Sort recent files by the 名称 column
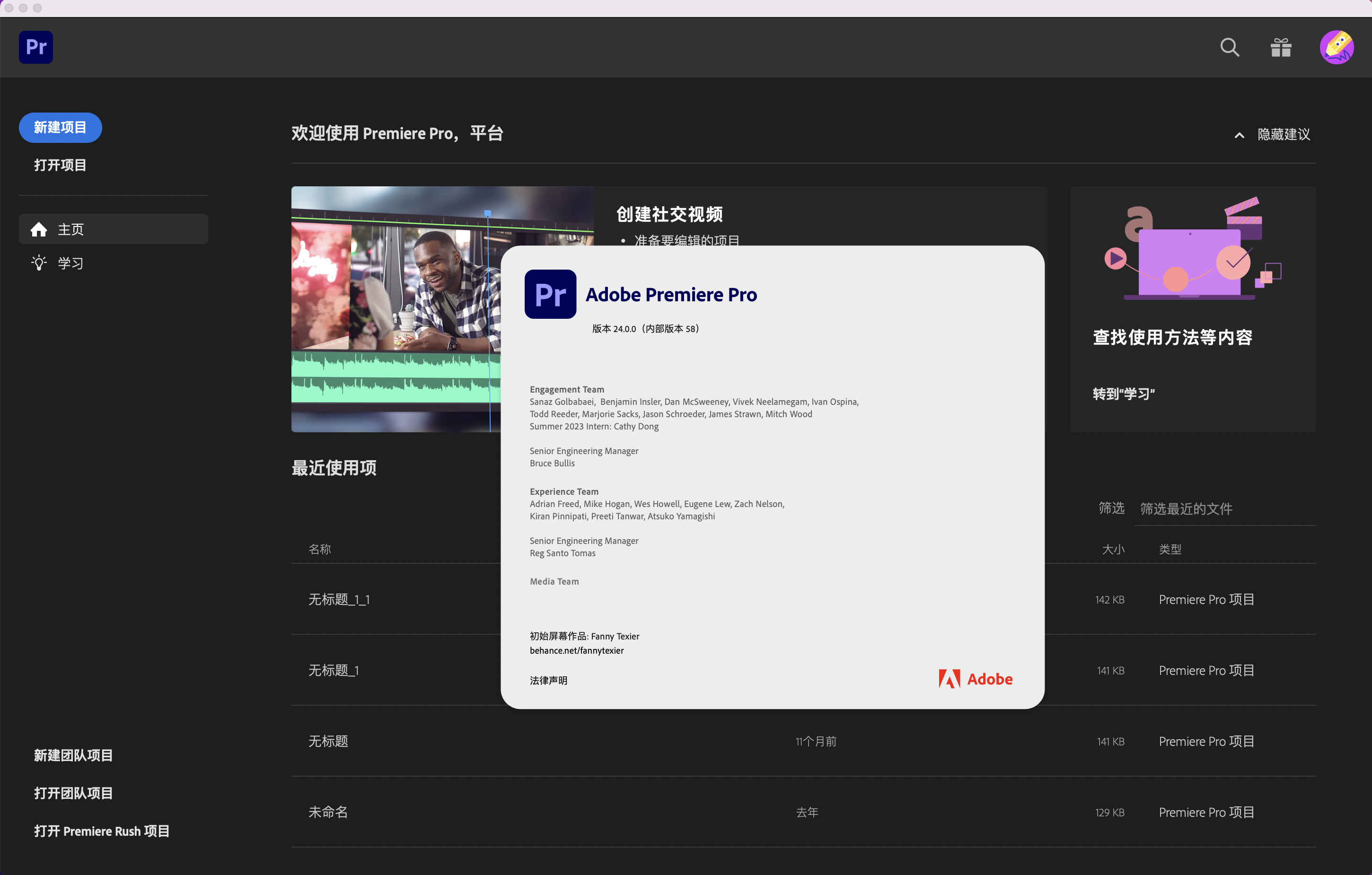 tap(319, 549)
